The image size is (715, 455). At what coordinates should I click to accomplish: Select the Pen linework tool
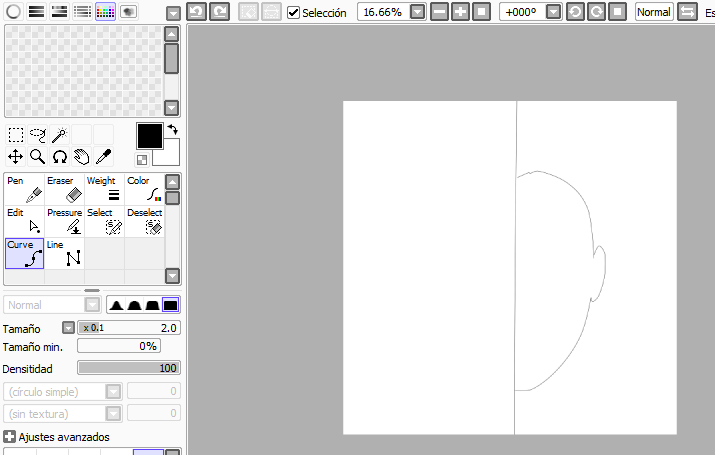pos(25,189)
